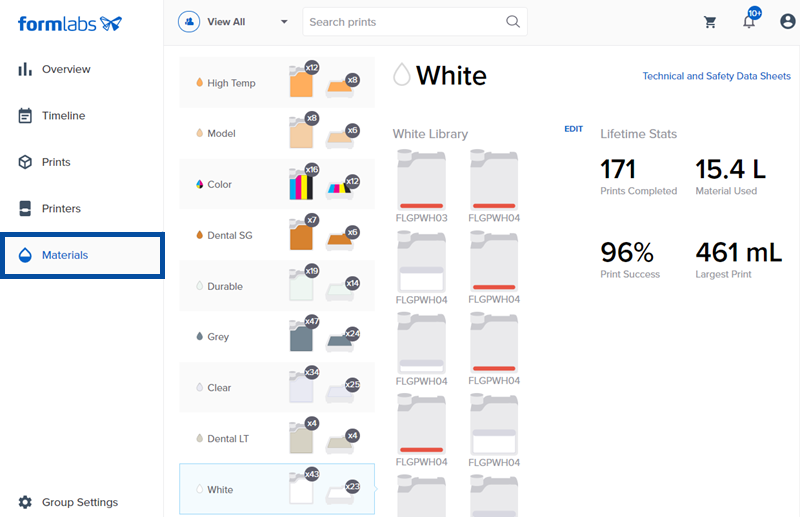The height and width of the screenshot is (517, 800).
Task: Select the Durable material row
Action: [x=277, y=286]
